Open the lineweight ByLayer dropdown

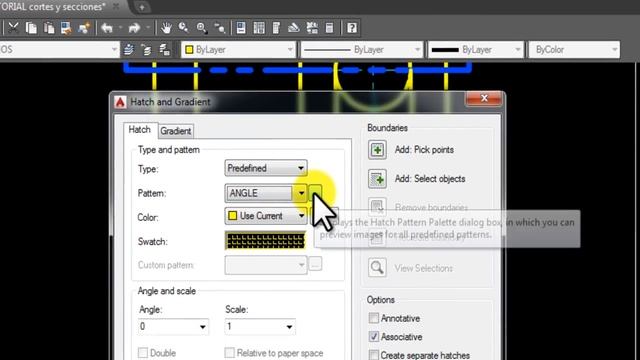pos(476,50)
